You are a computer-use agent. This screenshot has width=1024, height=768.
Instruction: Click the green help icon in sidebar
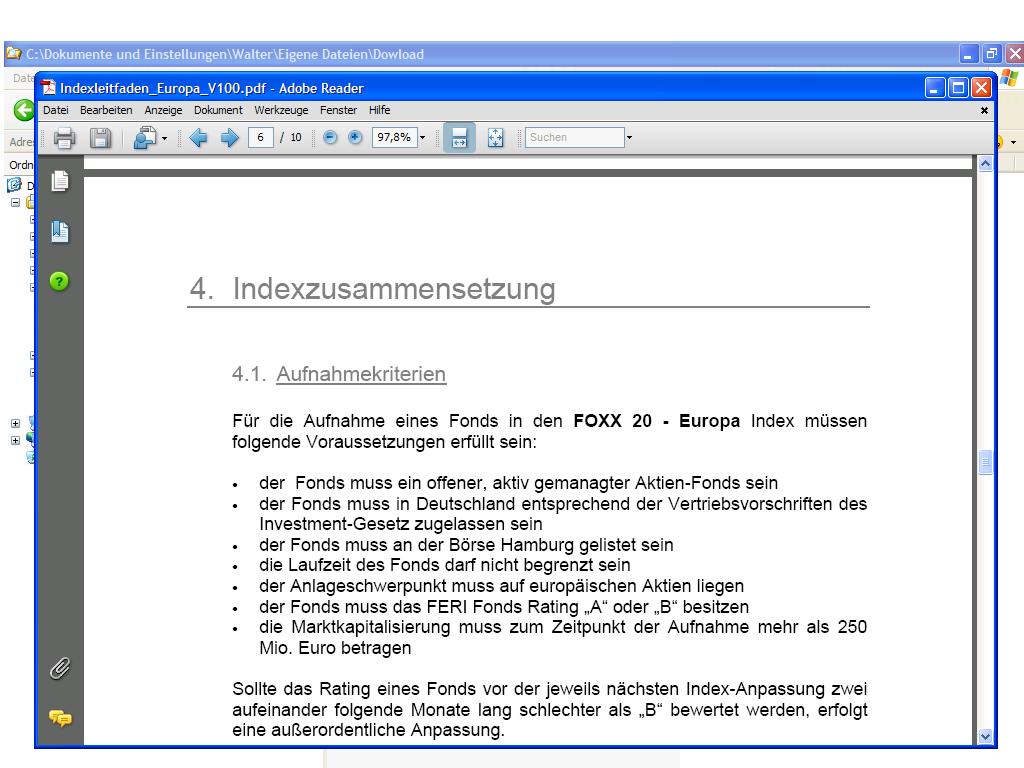(59, 281)
